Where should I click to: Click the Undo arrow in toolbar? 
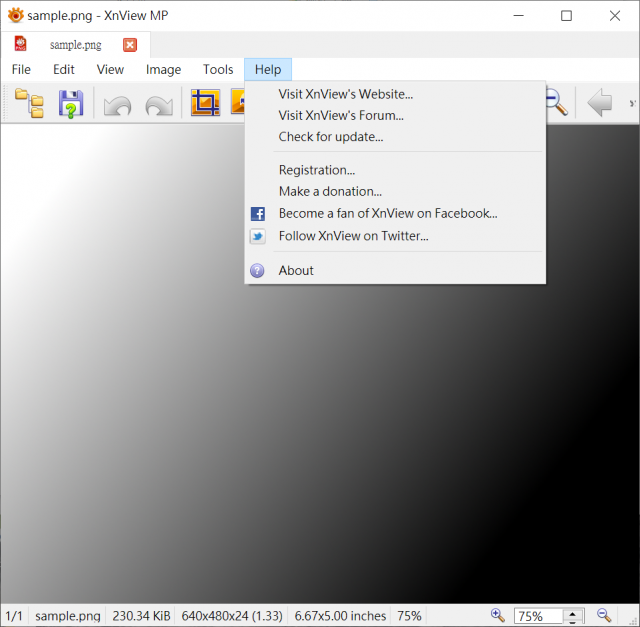pyautogui.click(x=118, y=105)
